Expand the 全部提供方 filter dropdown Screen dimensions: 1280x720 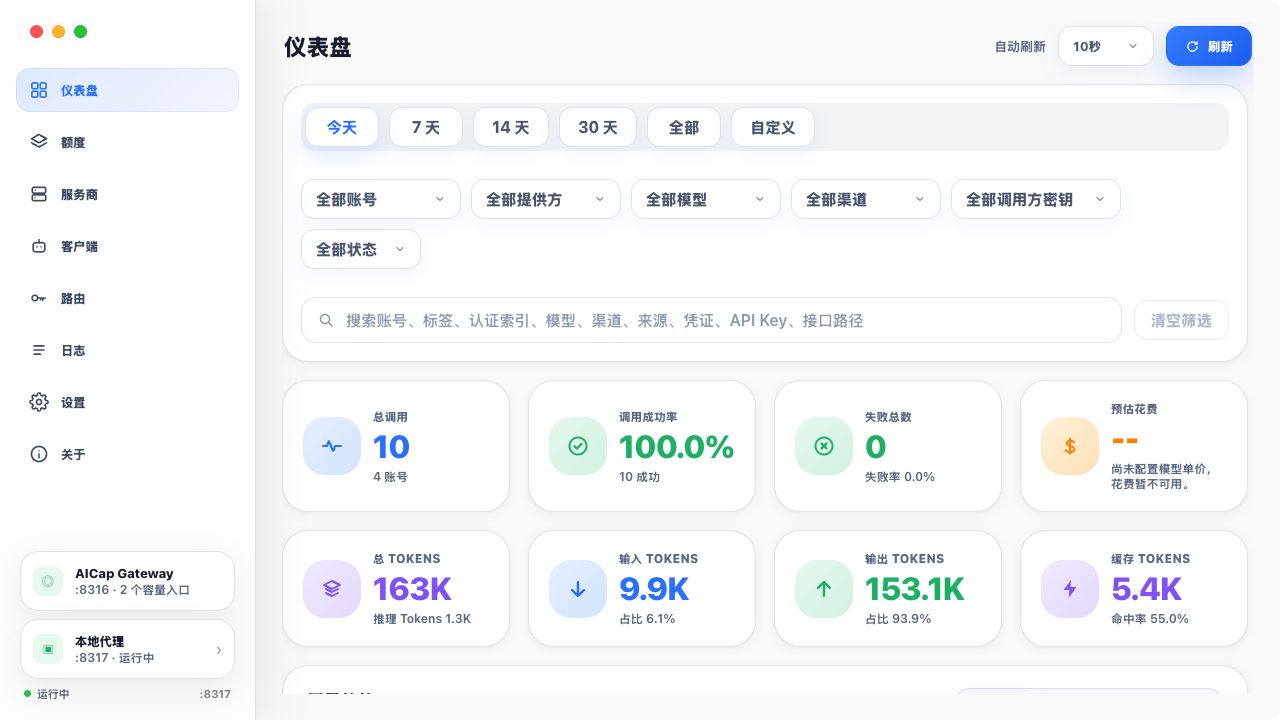(546, 199)
